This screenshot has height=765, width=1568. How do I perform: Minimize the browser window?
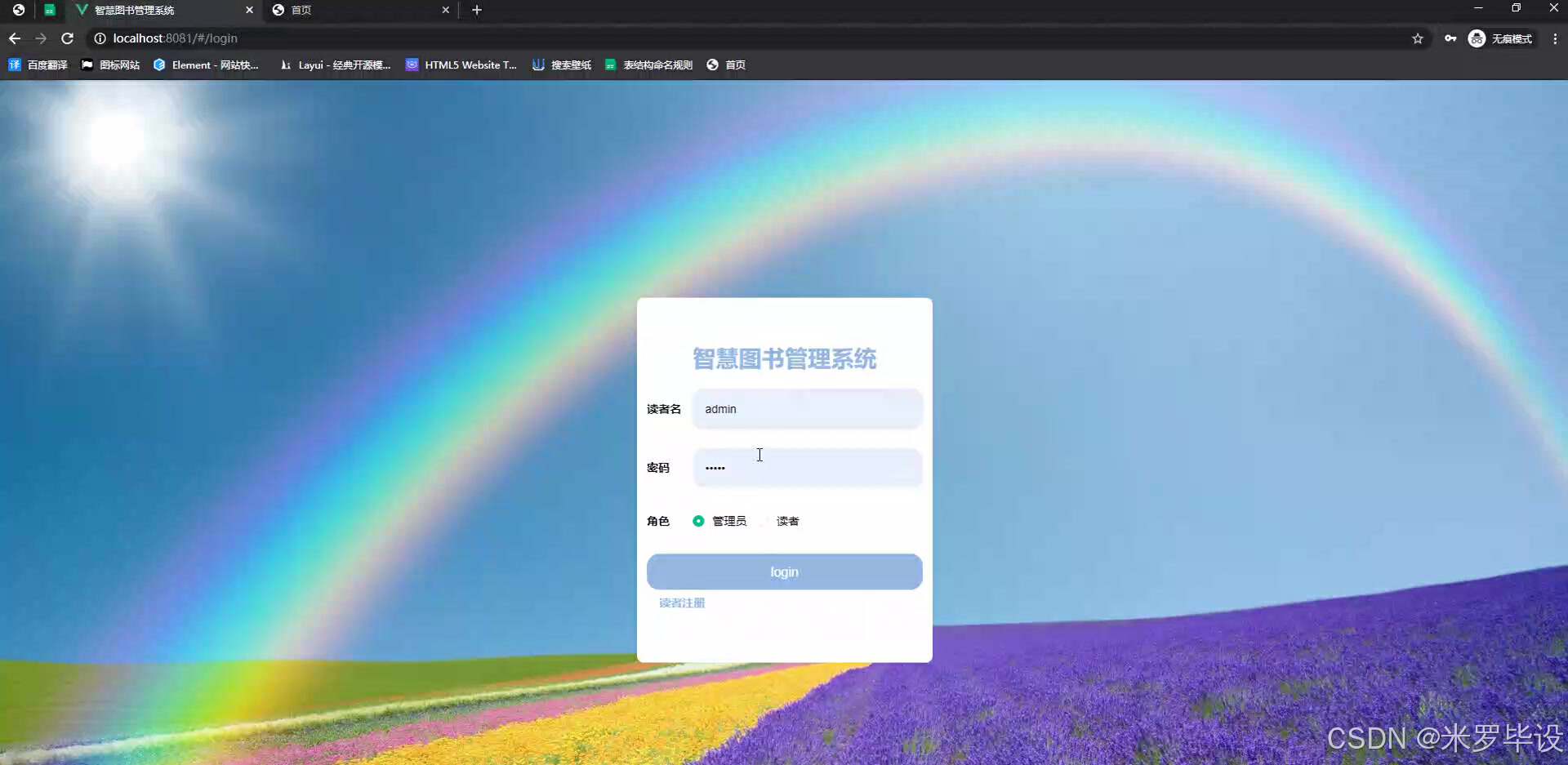[x=1478, y=8]
